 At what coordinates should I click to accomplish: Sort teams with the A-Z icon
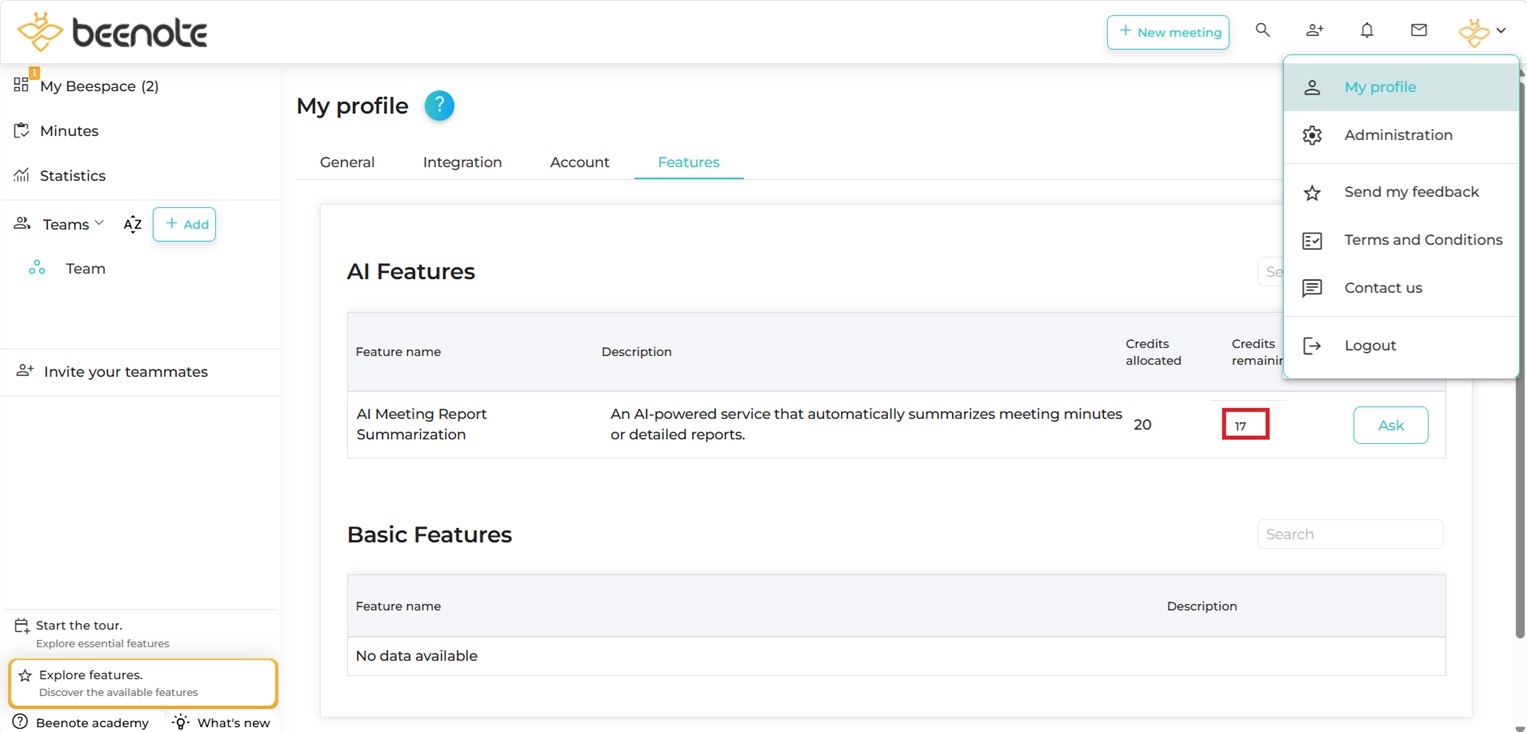[x=132, y=225]
